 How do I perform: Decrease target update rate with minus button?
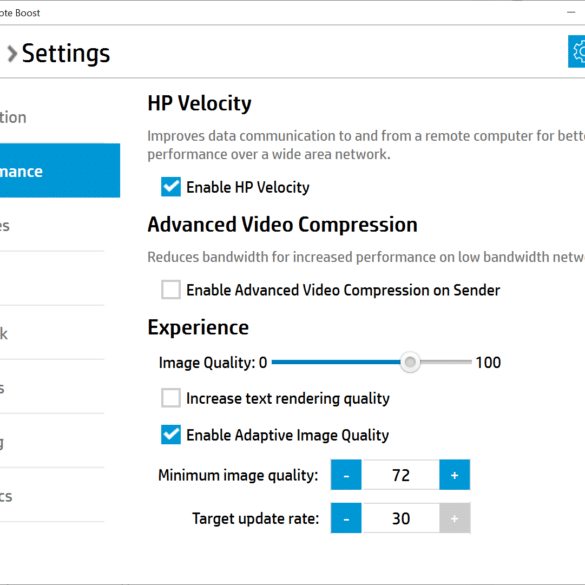pos(346,518)
